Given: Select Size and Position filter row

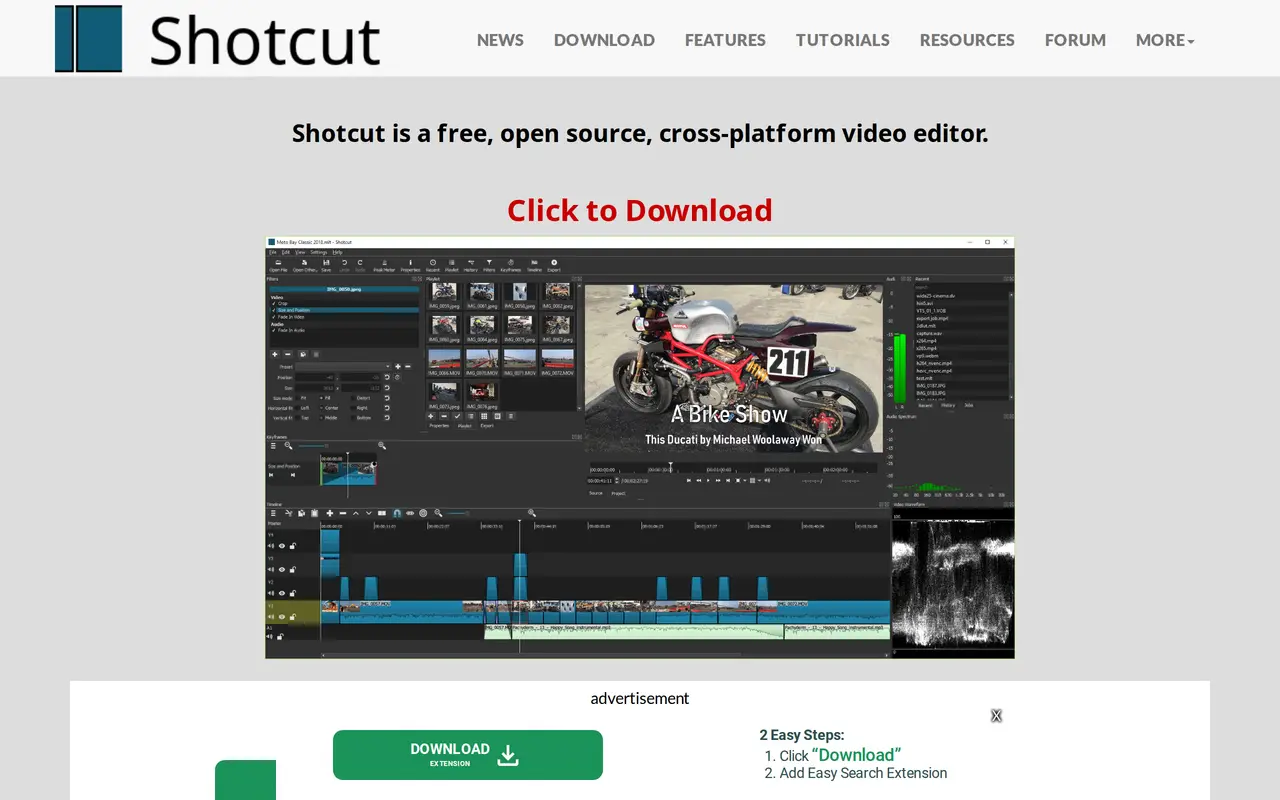Looking at the screenshot, I should [x=344, y=310].
